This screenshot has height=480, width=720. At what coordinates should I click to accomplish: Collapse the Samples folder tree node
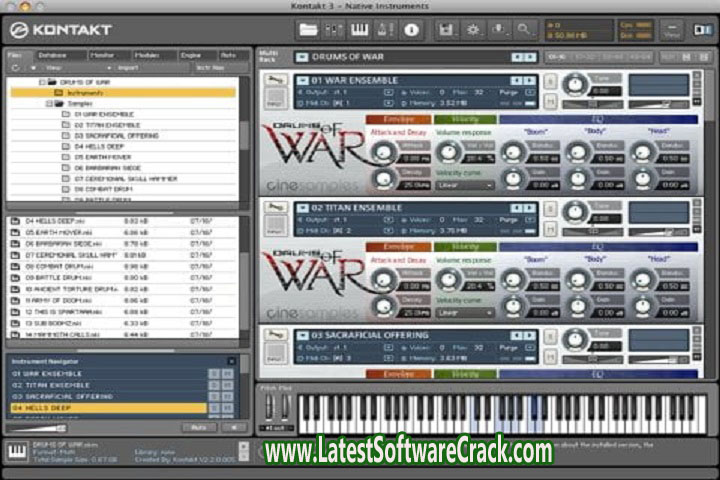click(x=49, y=104)
